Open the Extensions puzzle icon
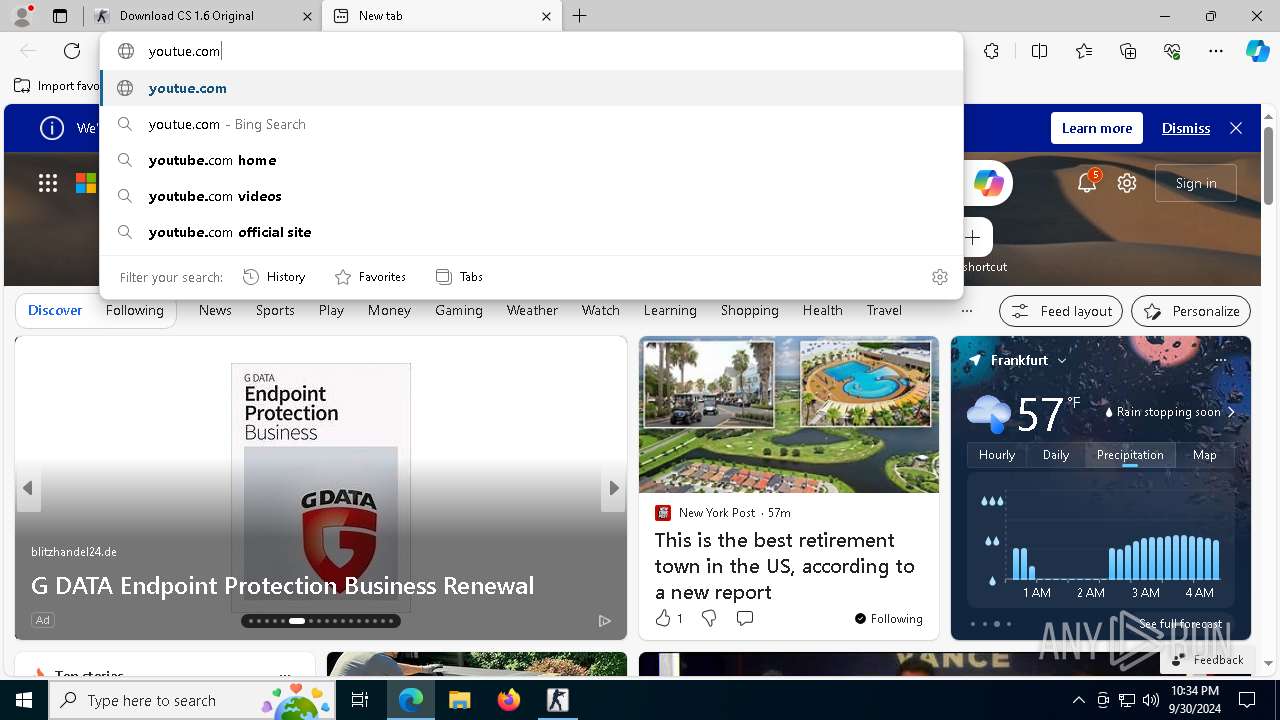The height and width of the screenshot is (720, 1280). coord(991,51)
